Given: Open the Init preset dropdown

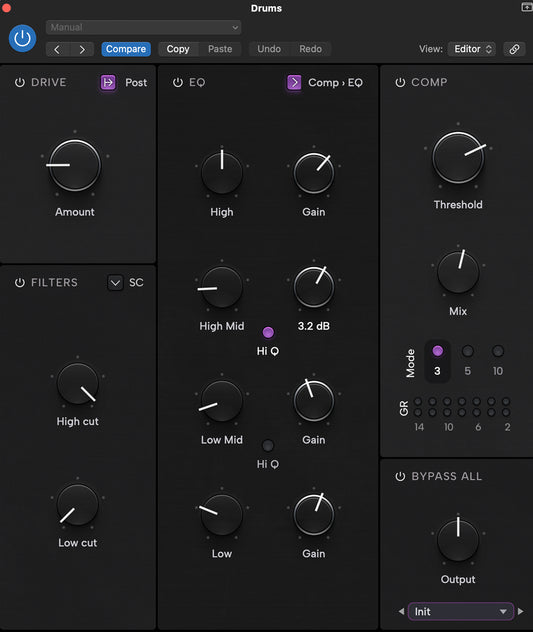Looking at the screenshot, I should tap(461, 611).
